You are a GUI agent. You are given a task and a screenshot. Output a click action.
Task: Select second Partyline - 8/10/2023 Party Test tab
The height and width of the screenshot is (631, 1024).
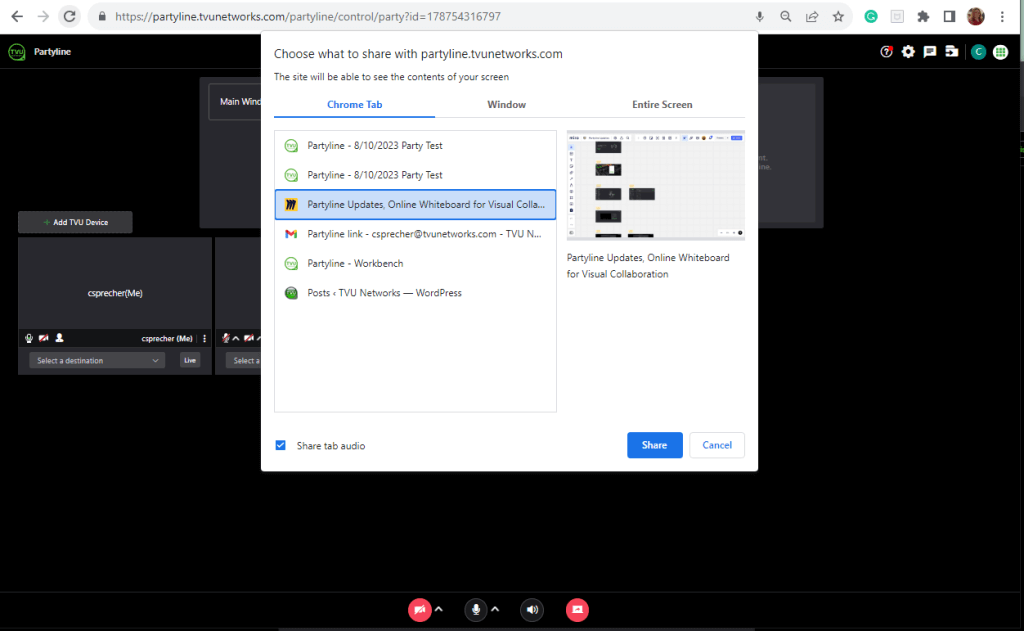coord(415,175)
